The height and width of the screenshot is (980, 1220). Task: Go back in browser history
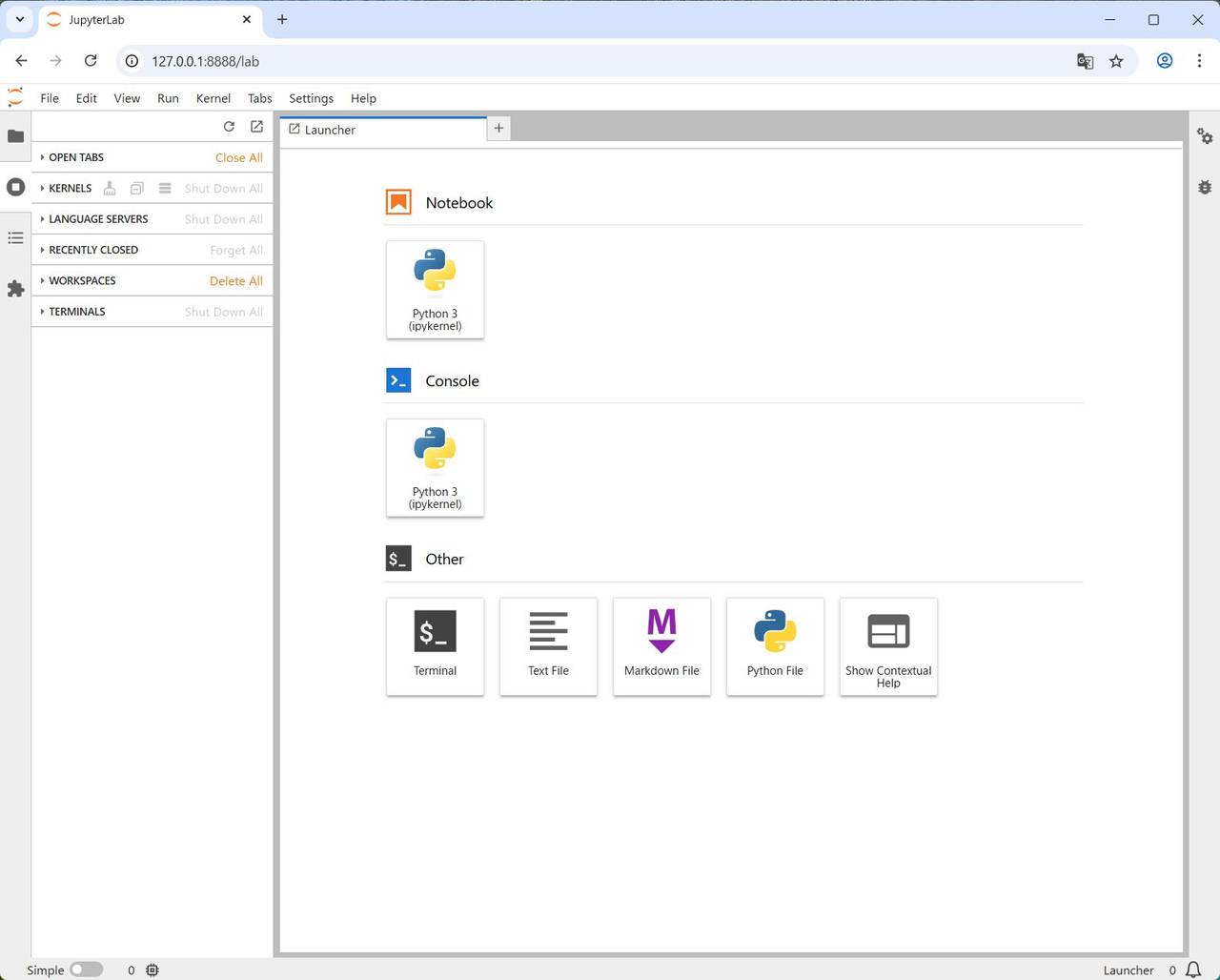tap(21, 61)
